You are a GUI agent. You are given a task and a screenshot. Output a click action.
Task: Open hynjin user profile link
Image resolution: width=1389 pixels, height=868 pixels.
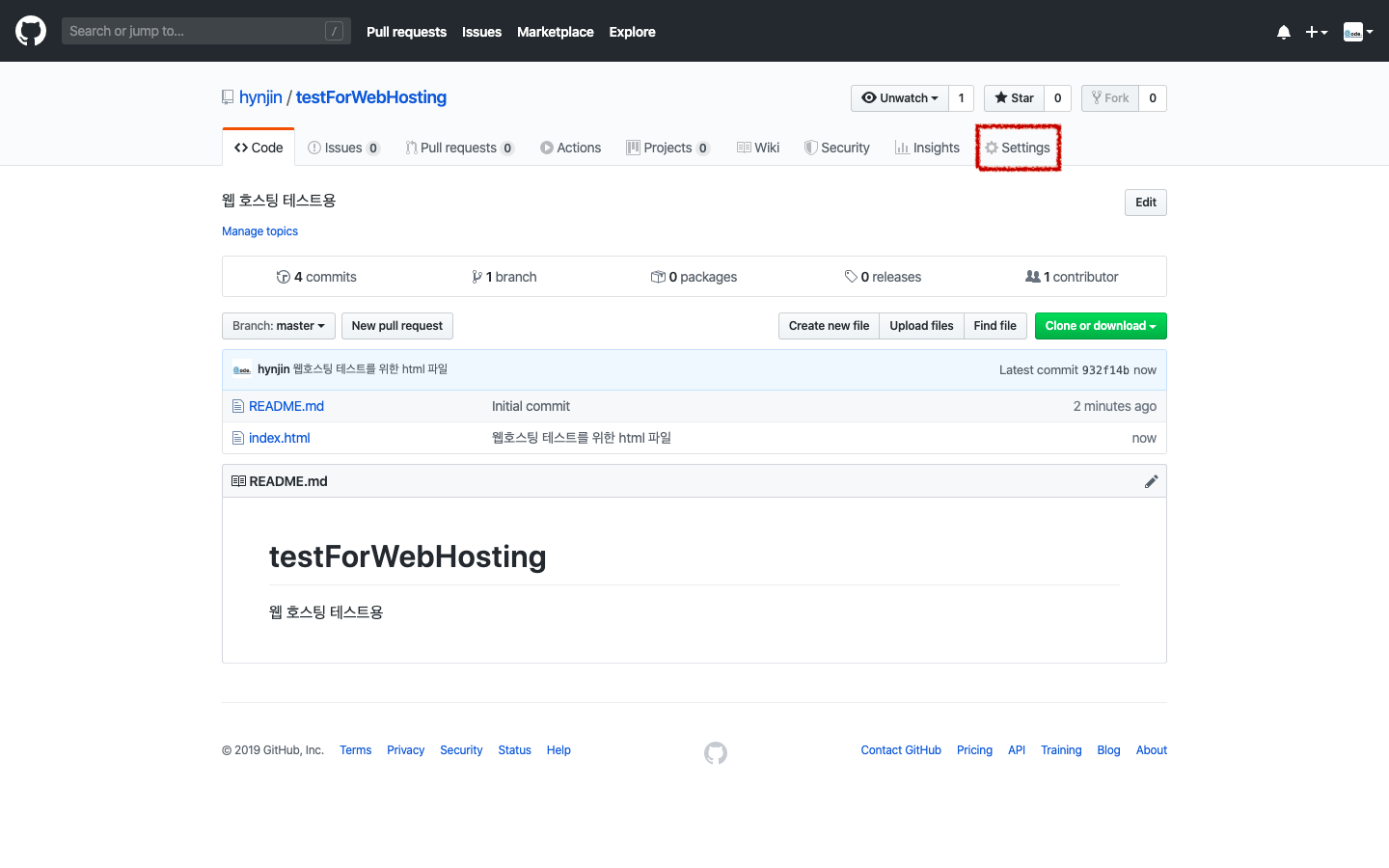point(260,97)
